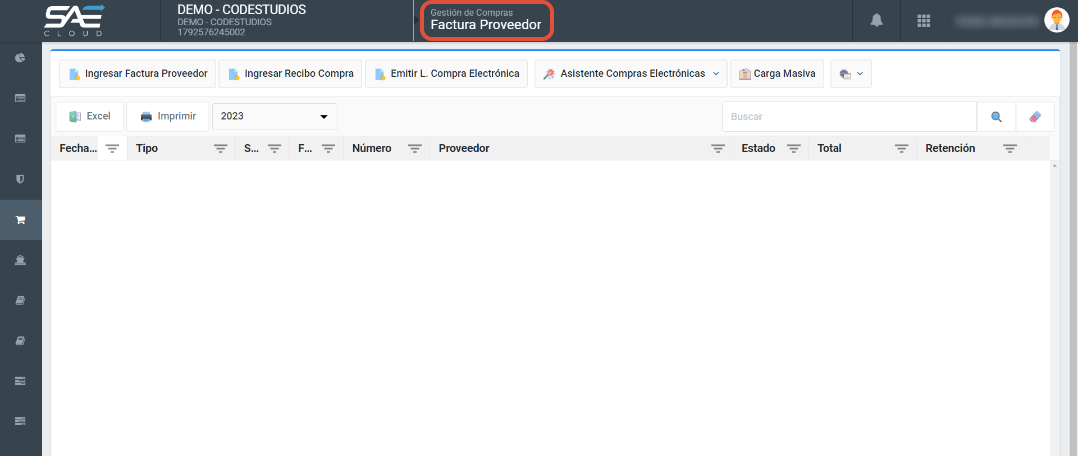This screenshot has height=456, width=1078.
Task: Open filter on Fecha column
Action: pyautogui.click(x=112, y=149)
